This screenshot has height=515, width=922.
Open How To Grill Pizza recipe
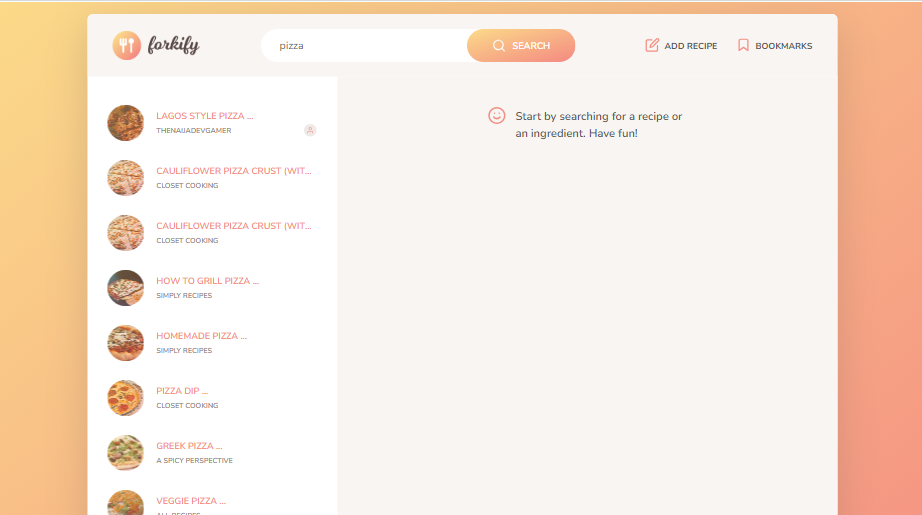click(212, 288)
